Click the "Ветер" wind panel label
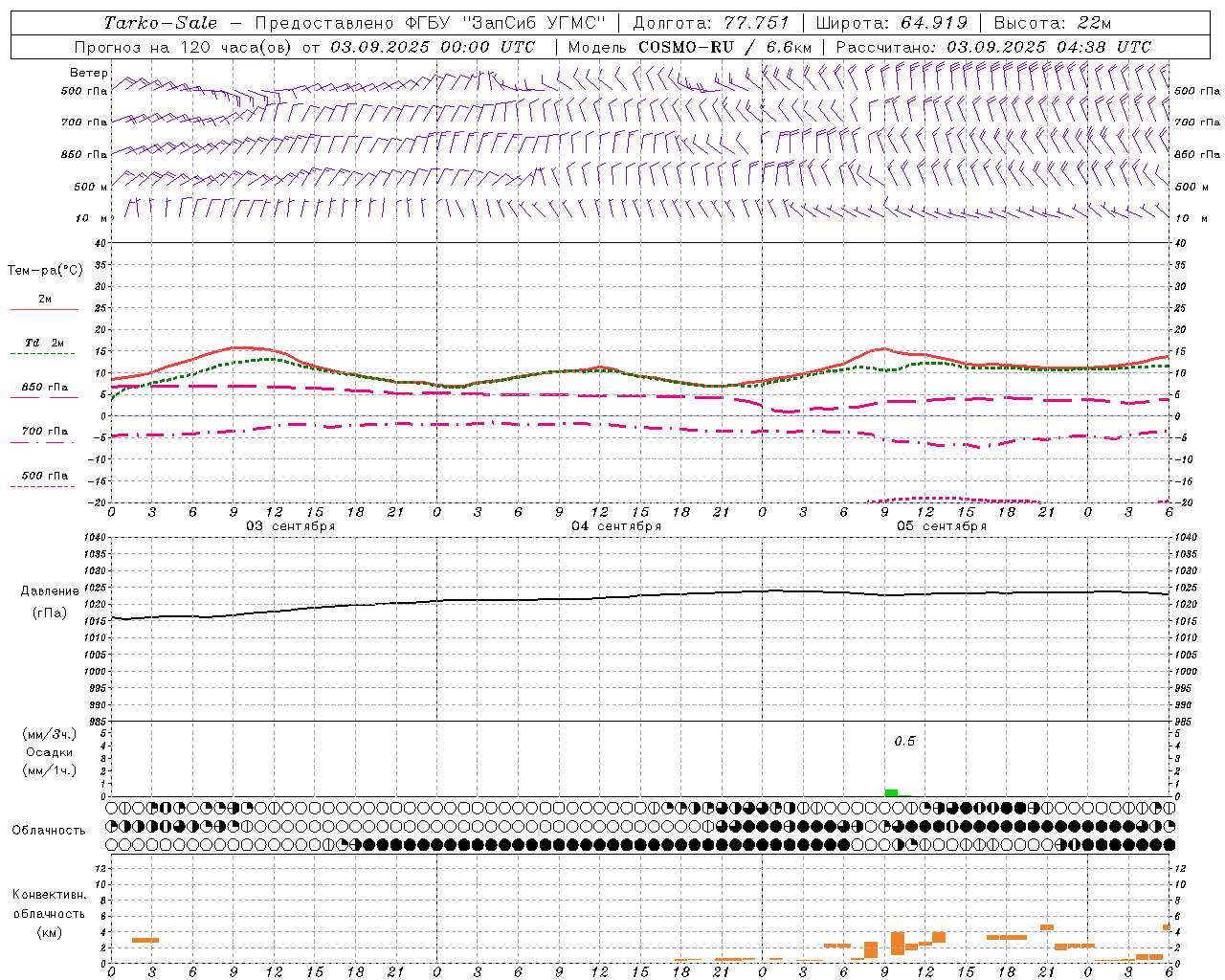 click(89, 73)
